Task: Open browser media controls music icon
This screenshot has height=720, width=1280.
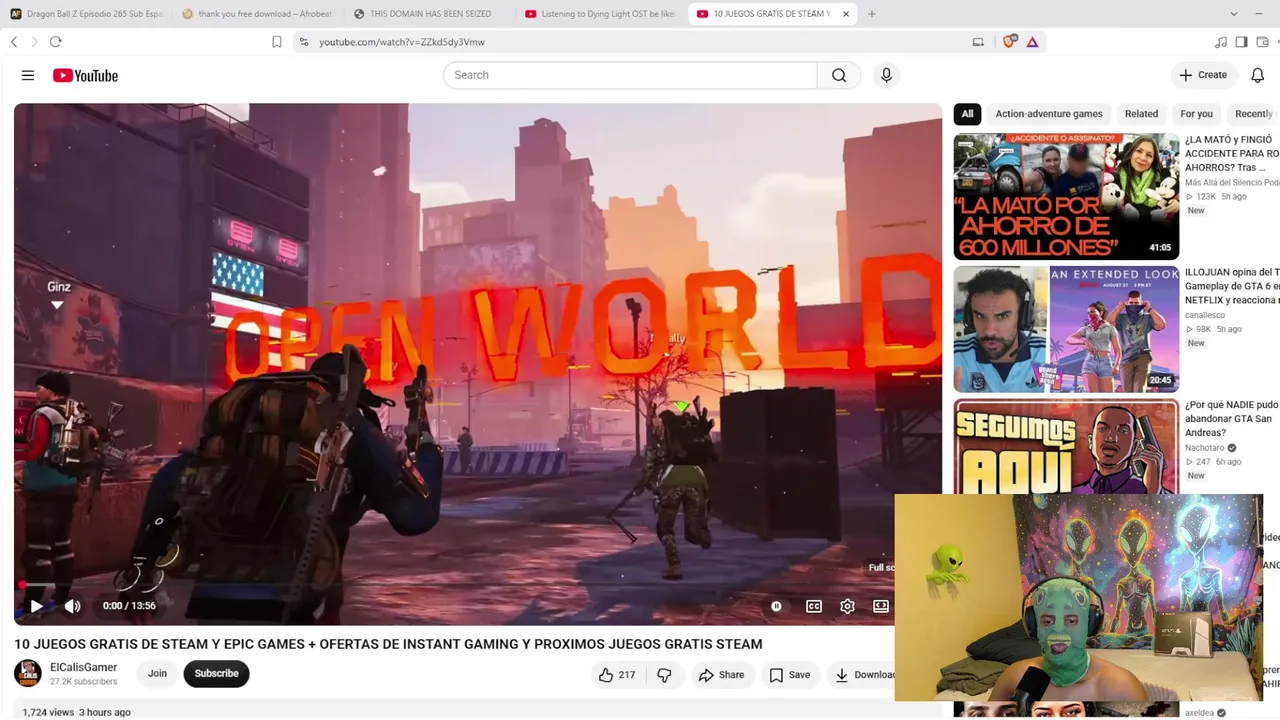Action: (1221, 42)
